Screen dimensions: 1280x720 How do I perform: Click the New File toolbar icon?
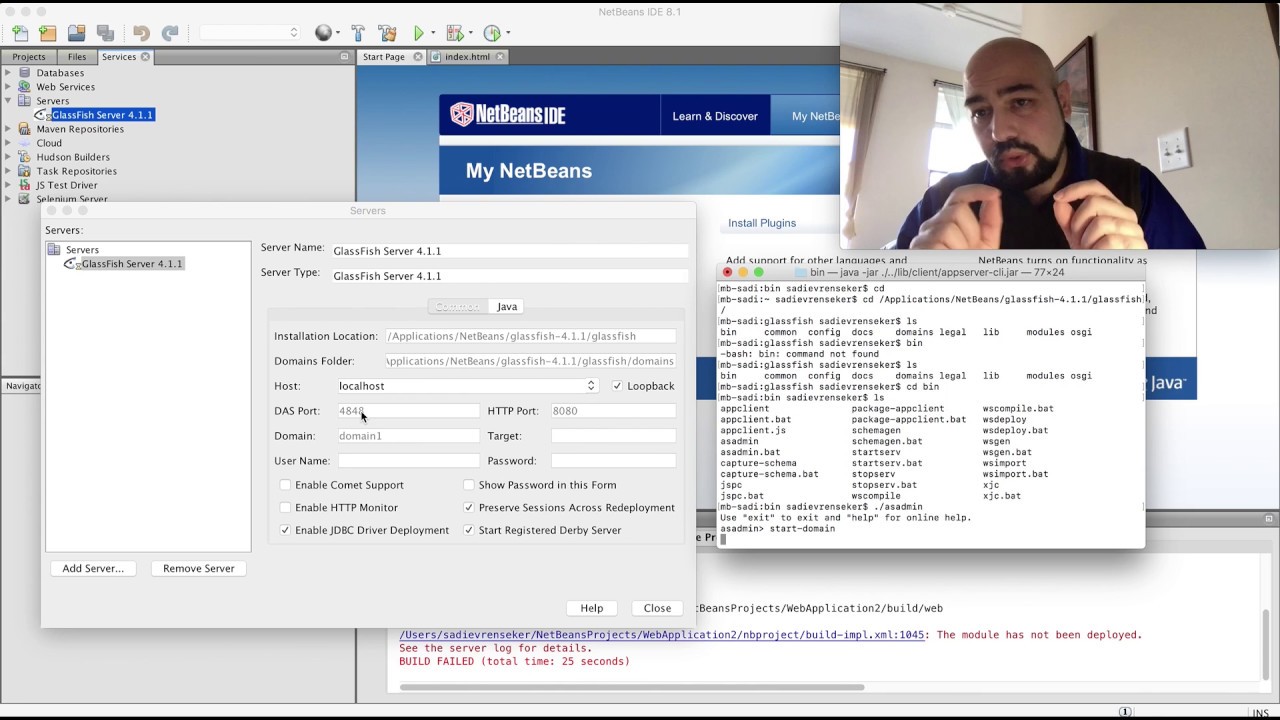(x=20, y=33)
